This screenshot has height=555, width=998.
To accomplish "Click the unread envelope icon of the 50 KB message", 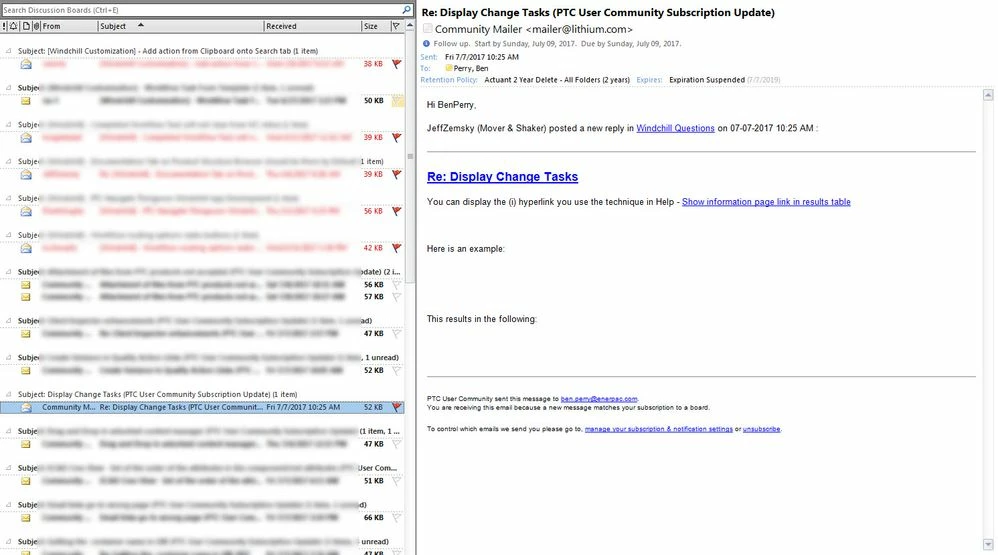I will point(25,101).
